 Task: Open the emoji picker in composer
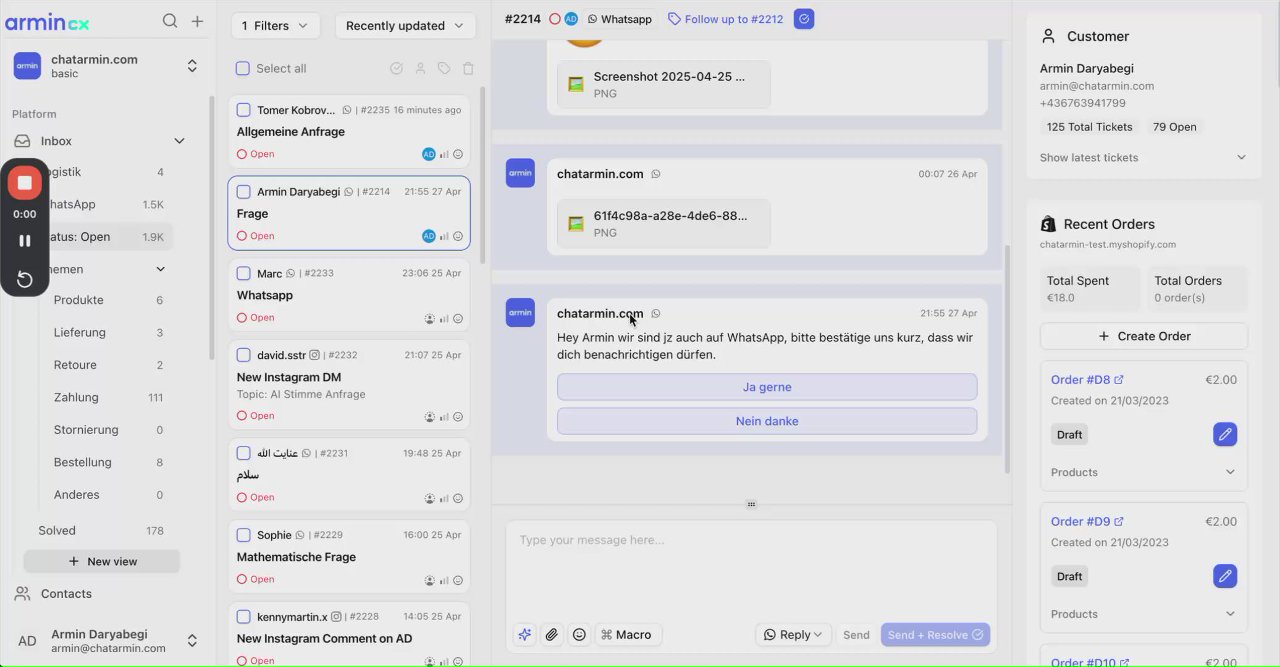579,635
